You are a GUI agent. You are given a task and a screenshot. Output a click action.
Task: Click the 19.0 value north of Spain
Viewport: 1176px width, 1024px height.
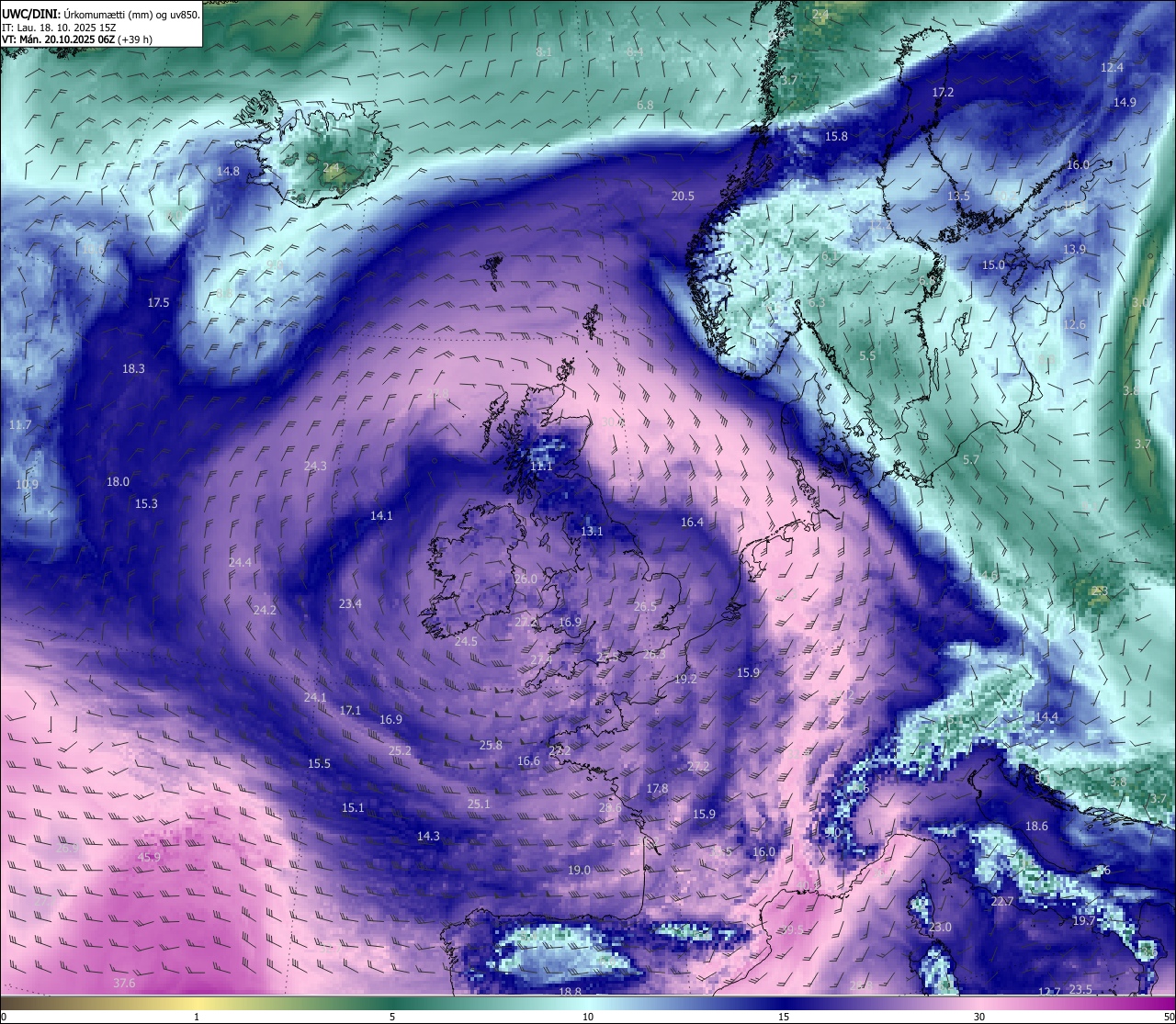coord(579,870)
